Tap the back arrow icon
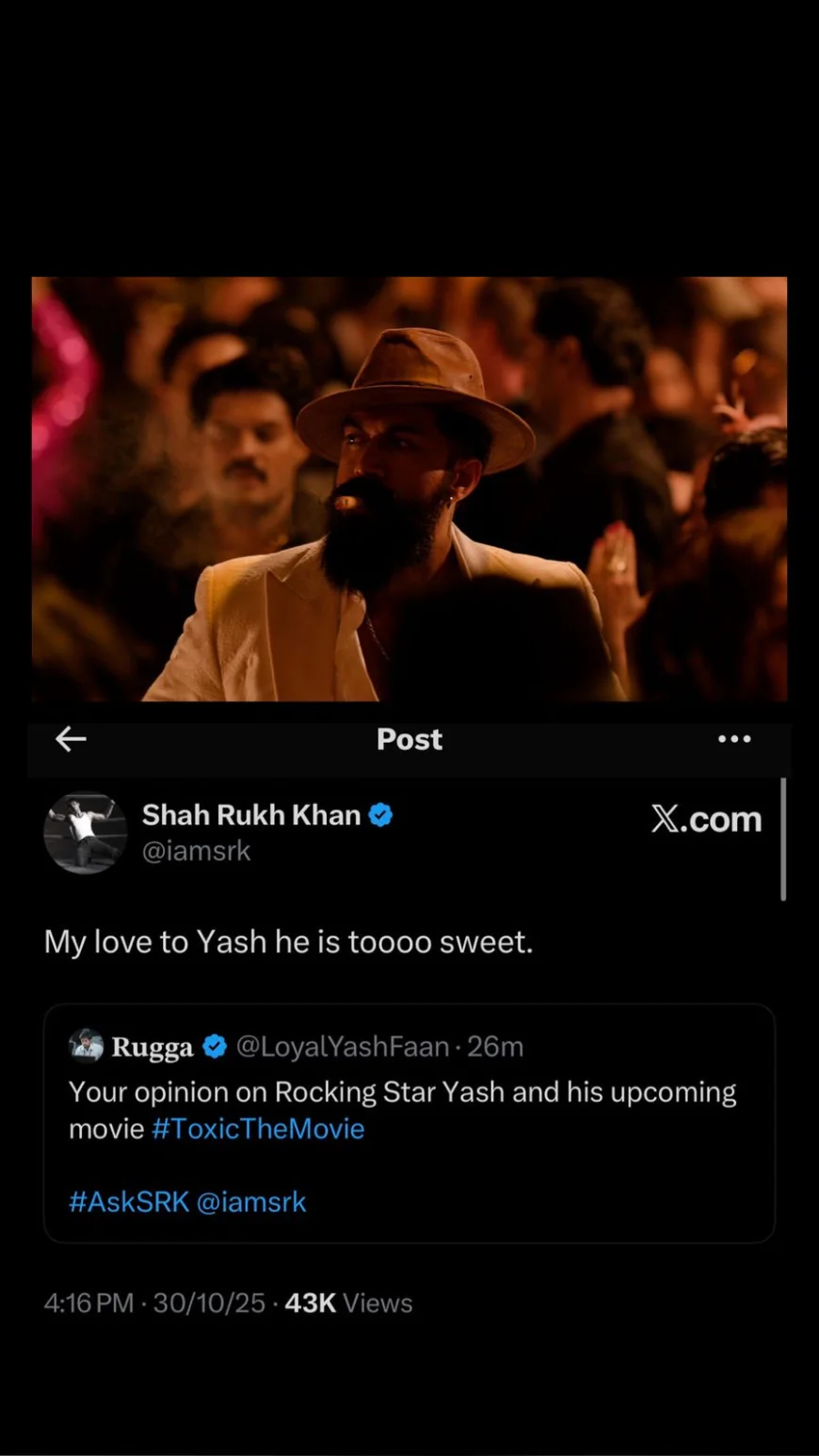 (x=71, y=740)
